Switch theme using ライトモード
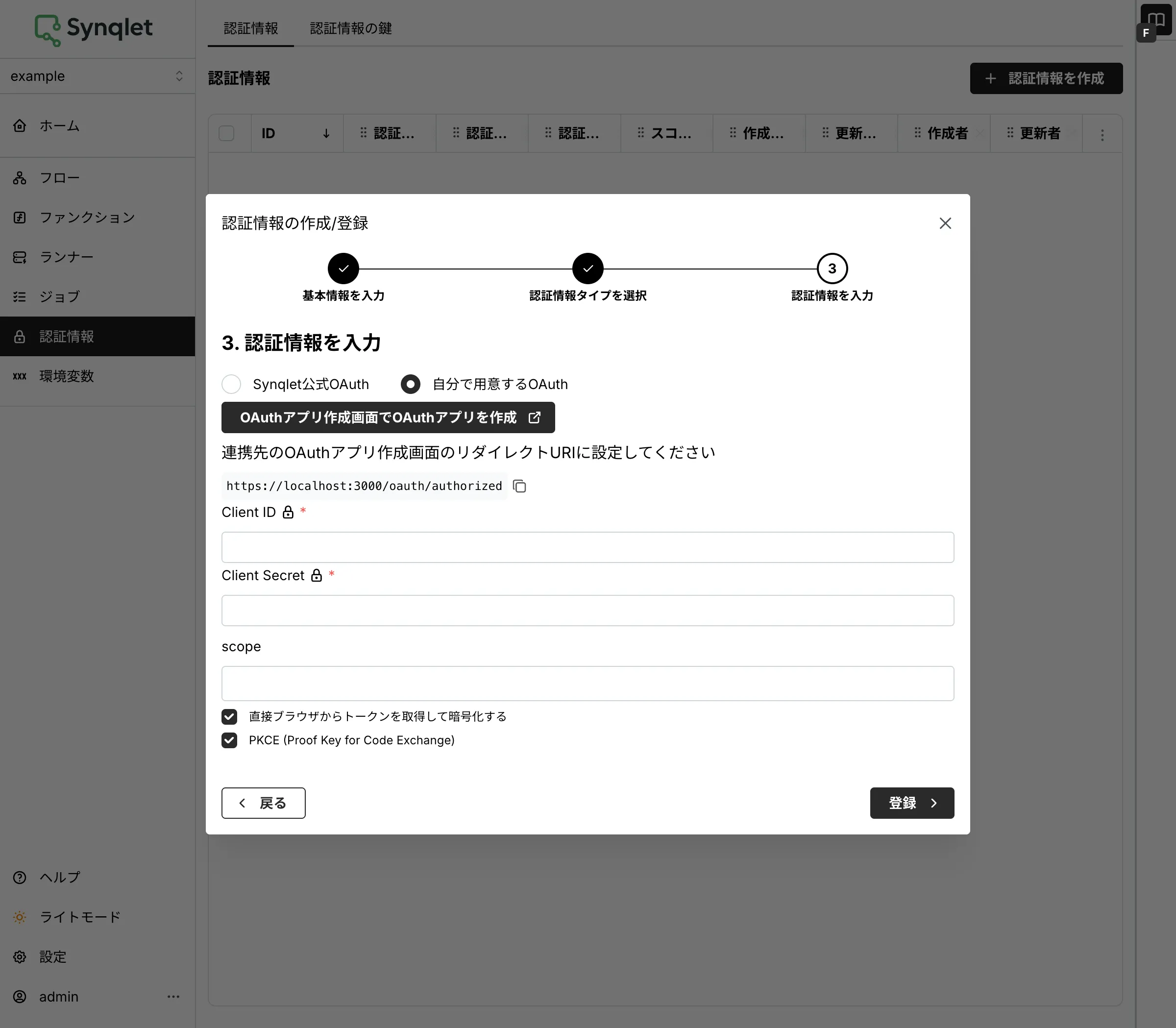This screenshot has width=1176, height=1028. tap(98, 917)
